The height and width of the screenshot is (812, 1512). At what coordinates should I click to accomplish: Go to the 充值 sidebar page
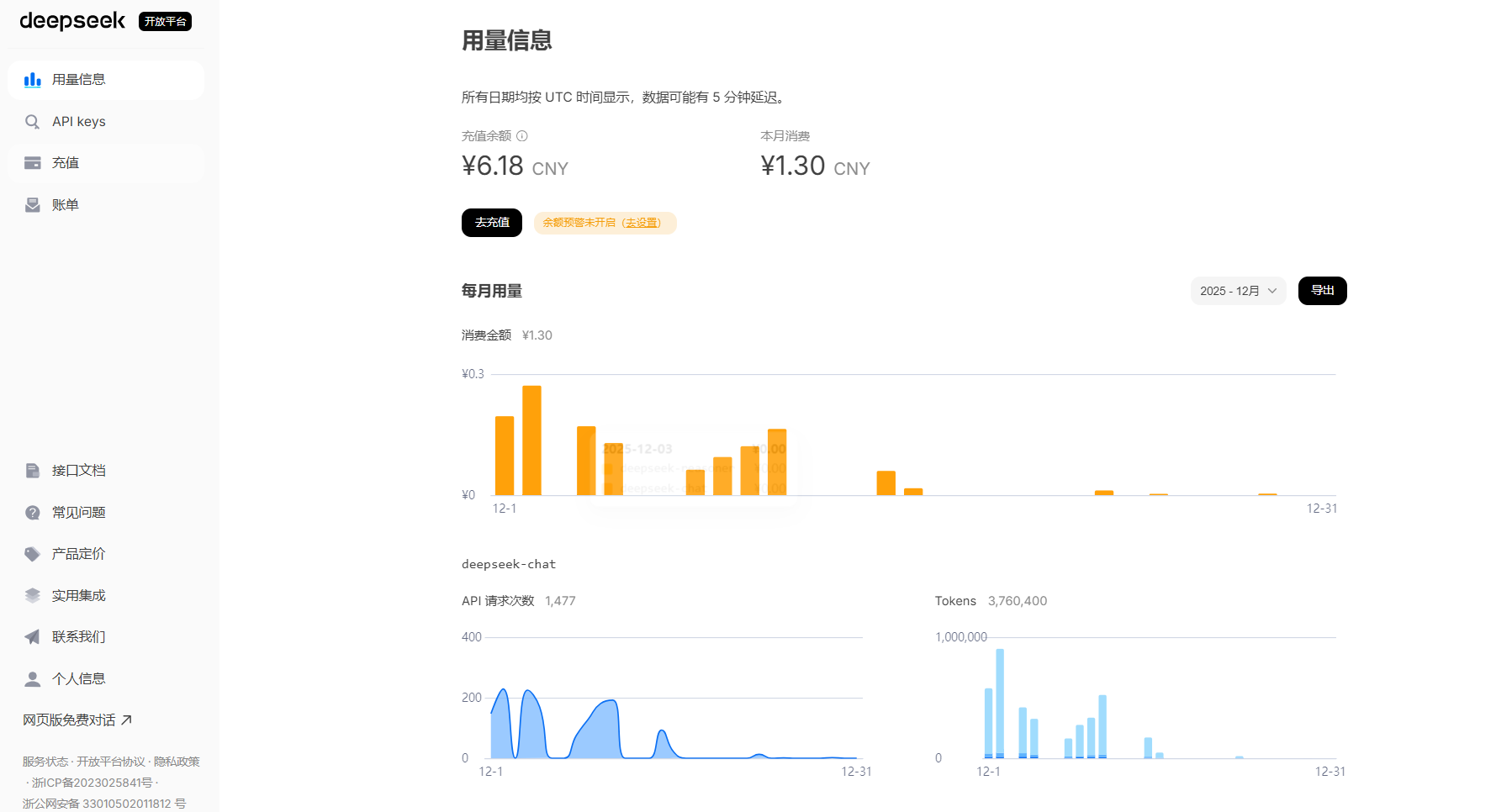pyautogui.click(x=106, y=163)
